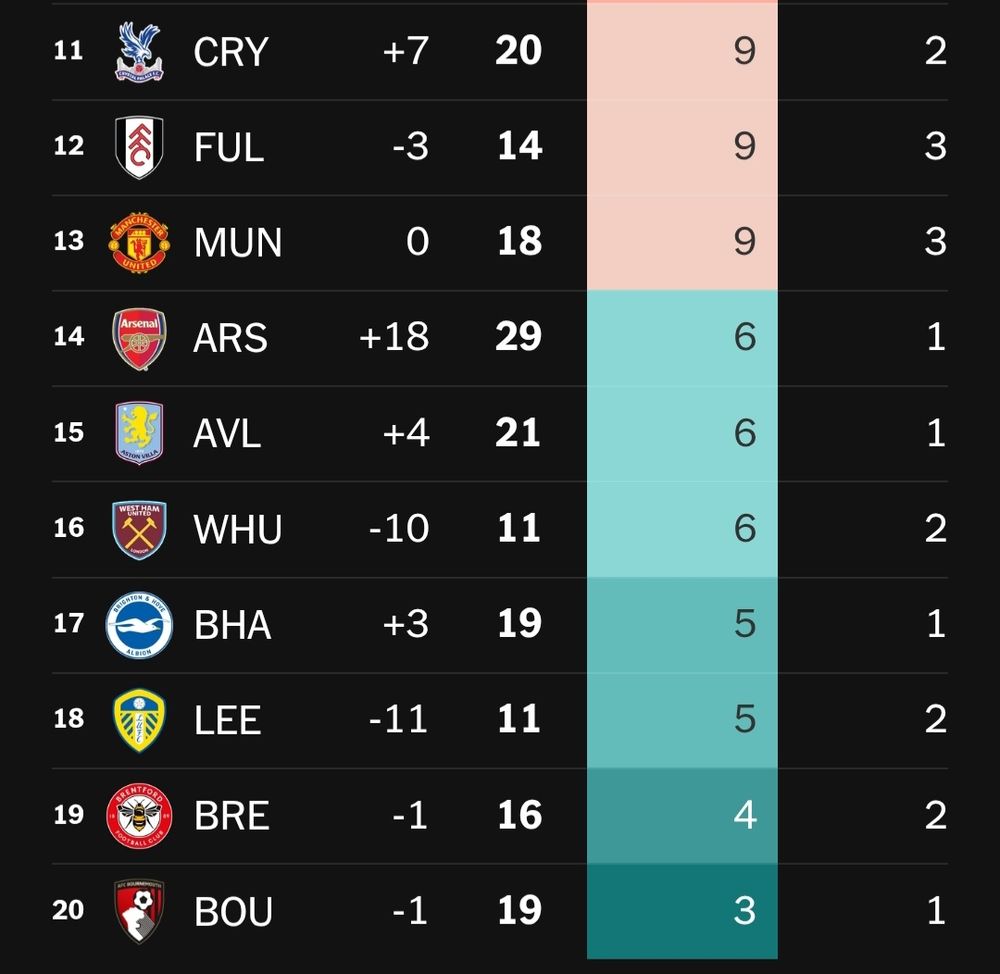Click the West Ham United crest

[x=139, y=529]
